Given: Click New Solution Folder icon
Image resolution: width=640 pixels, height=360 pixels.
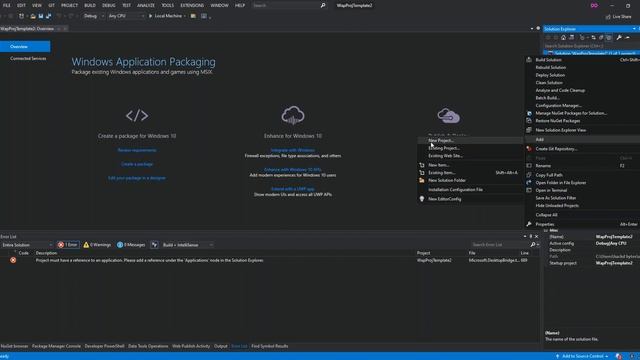Looking at the screenshot, I should 422,180.
